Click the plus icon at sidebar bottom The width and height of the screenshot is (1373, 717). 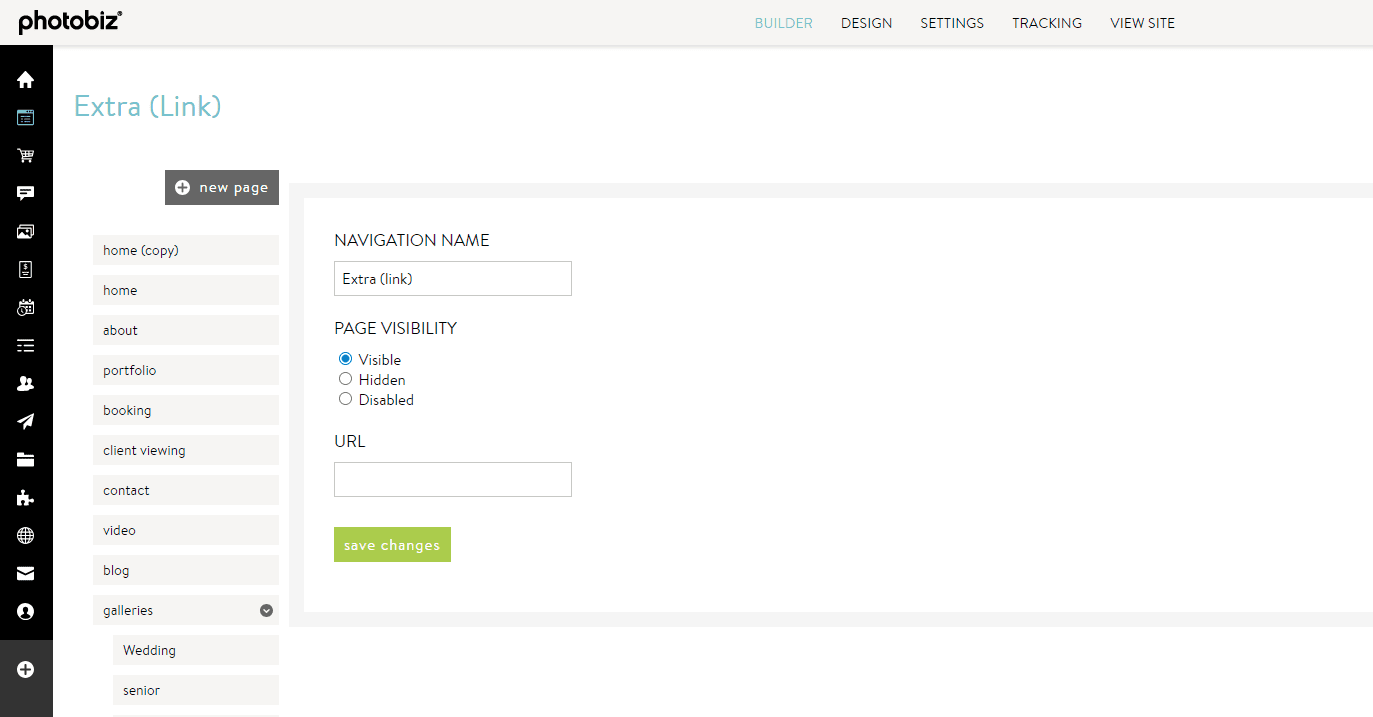pos(26,669)
